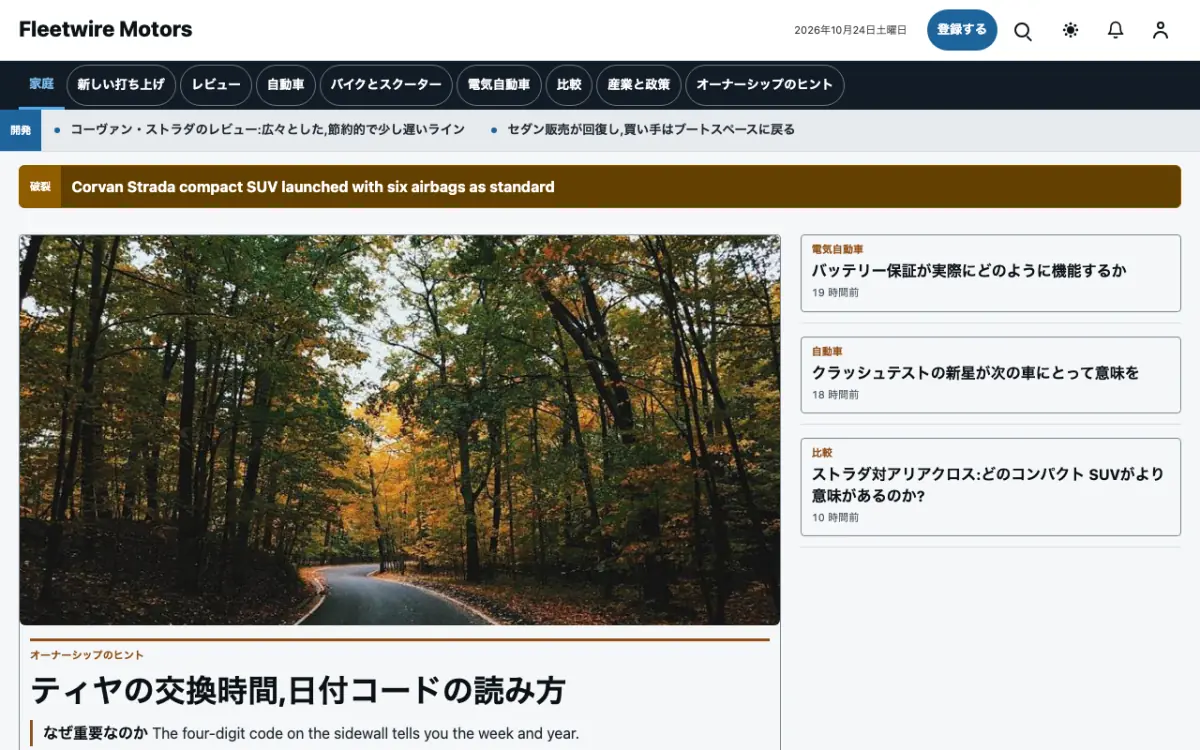Click the 破裂 breaking label
Screen dimensions: 1200x750
point(40,187)
